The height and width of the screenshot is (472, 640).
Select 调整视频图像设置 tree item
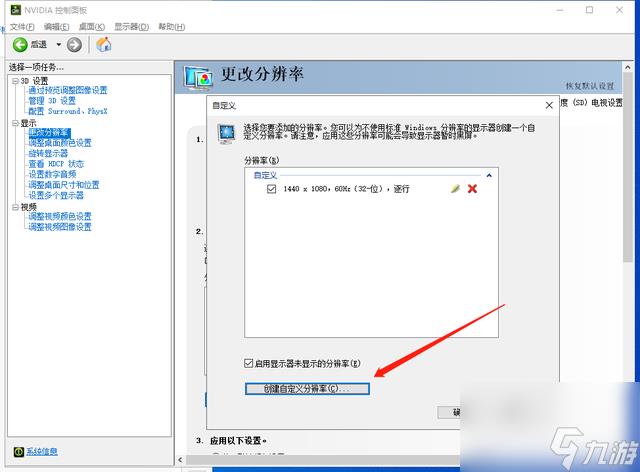click(60, 227)
